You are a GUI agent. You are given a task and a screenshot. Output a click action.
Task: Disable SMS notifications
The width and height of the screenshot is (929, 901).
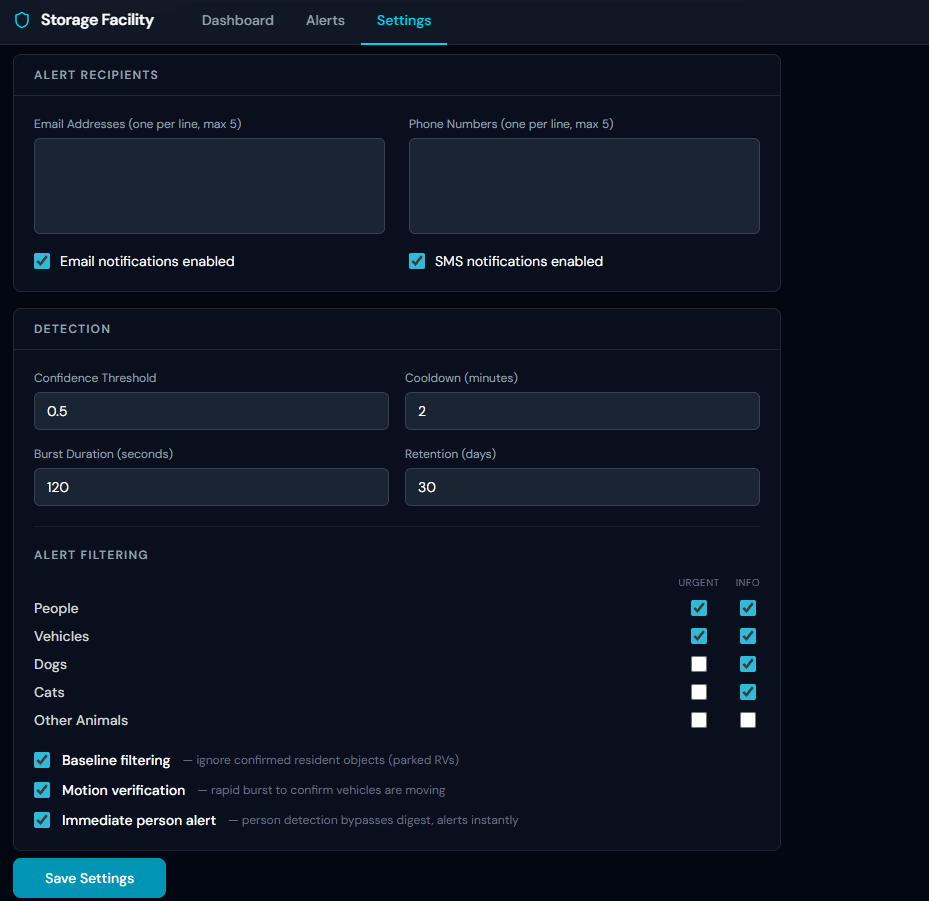pos(417,261)
